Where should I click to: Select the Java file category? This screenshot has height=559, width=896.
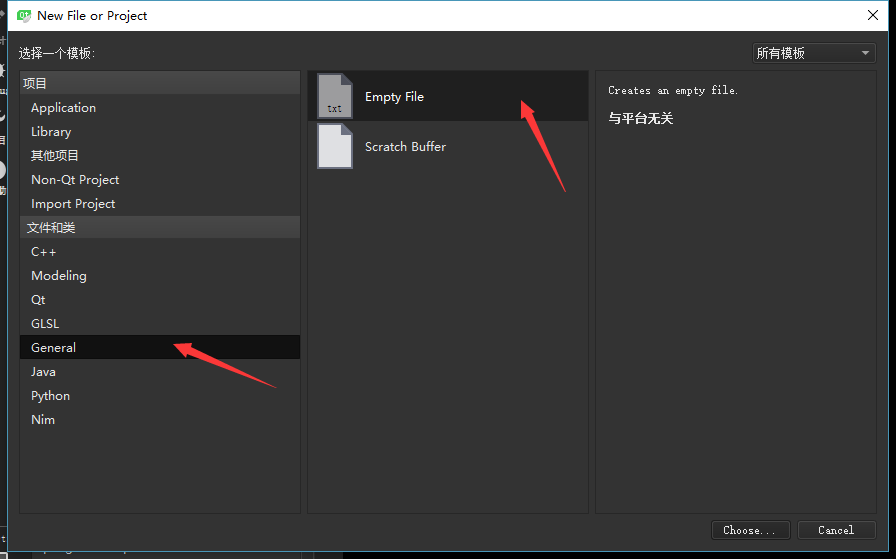coord(160,372)
